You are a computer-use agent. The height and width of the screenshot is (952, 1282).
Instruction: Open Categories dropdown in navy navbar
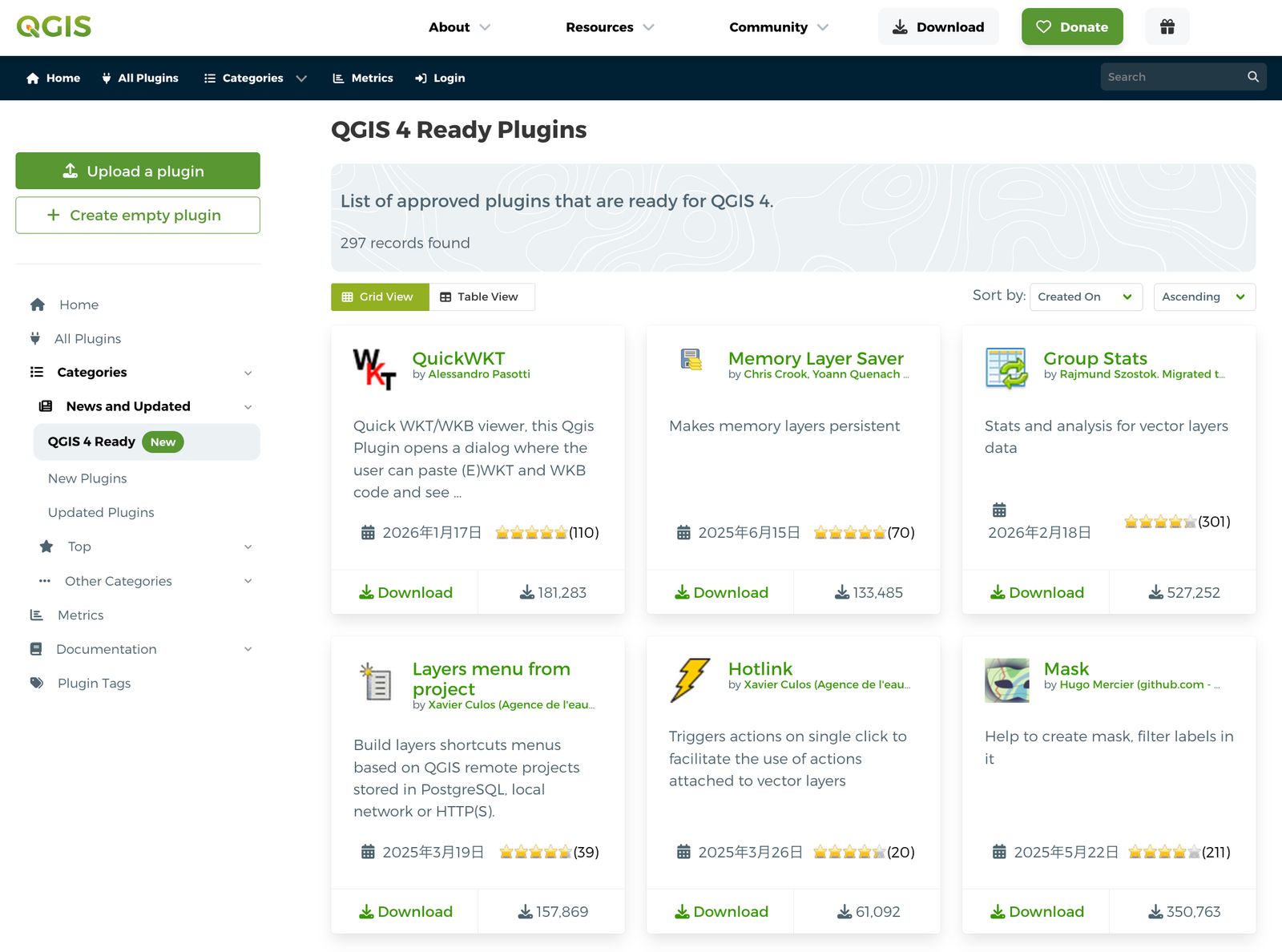pos(256,78)
